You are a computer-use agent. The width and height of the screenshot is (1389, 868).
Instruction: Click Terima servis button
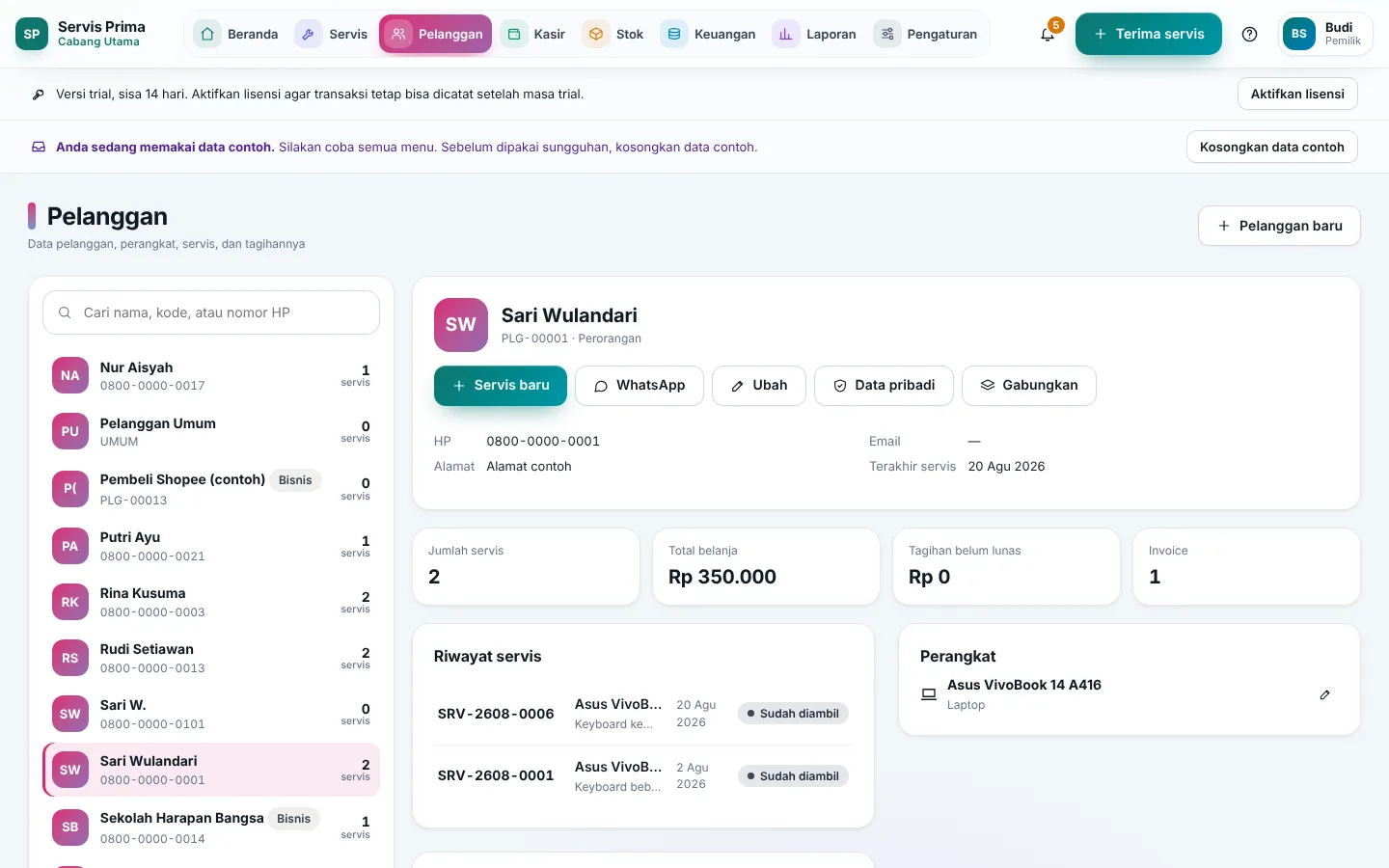pyautogui.click(x=1149, y=34)
